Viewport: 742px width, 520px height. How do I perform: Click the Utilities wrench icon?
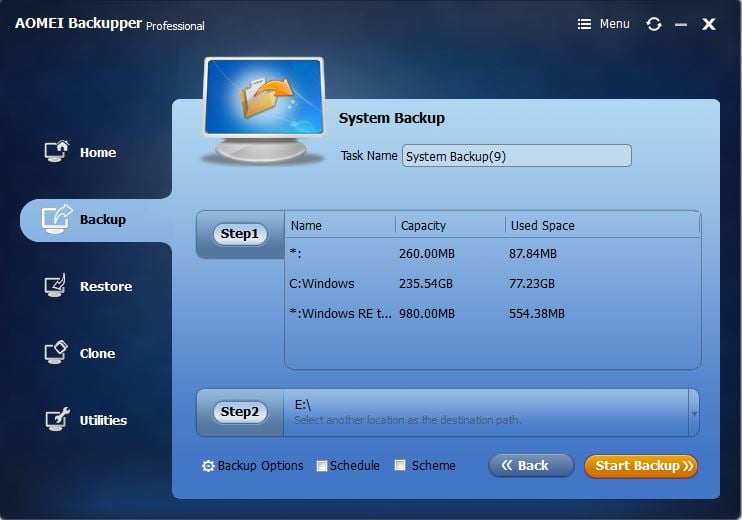[57, 419]
